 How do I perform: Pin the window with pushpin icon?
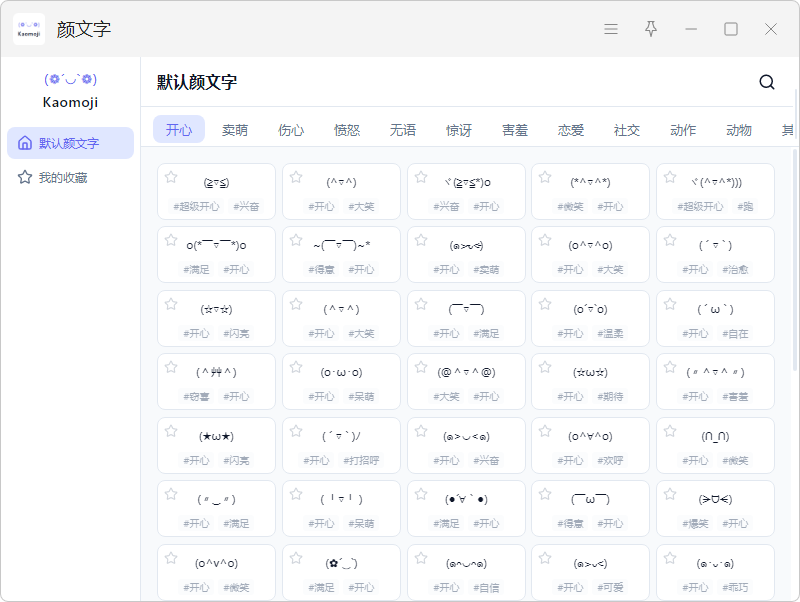651,29
